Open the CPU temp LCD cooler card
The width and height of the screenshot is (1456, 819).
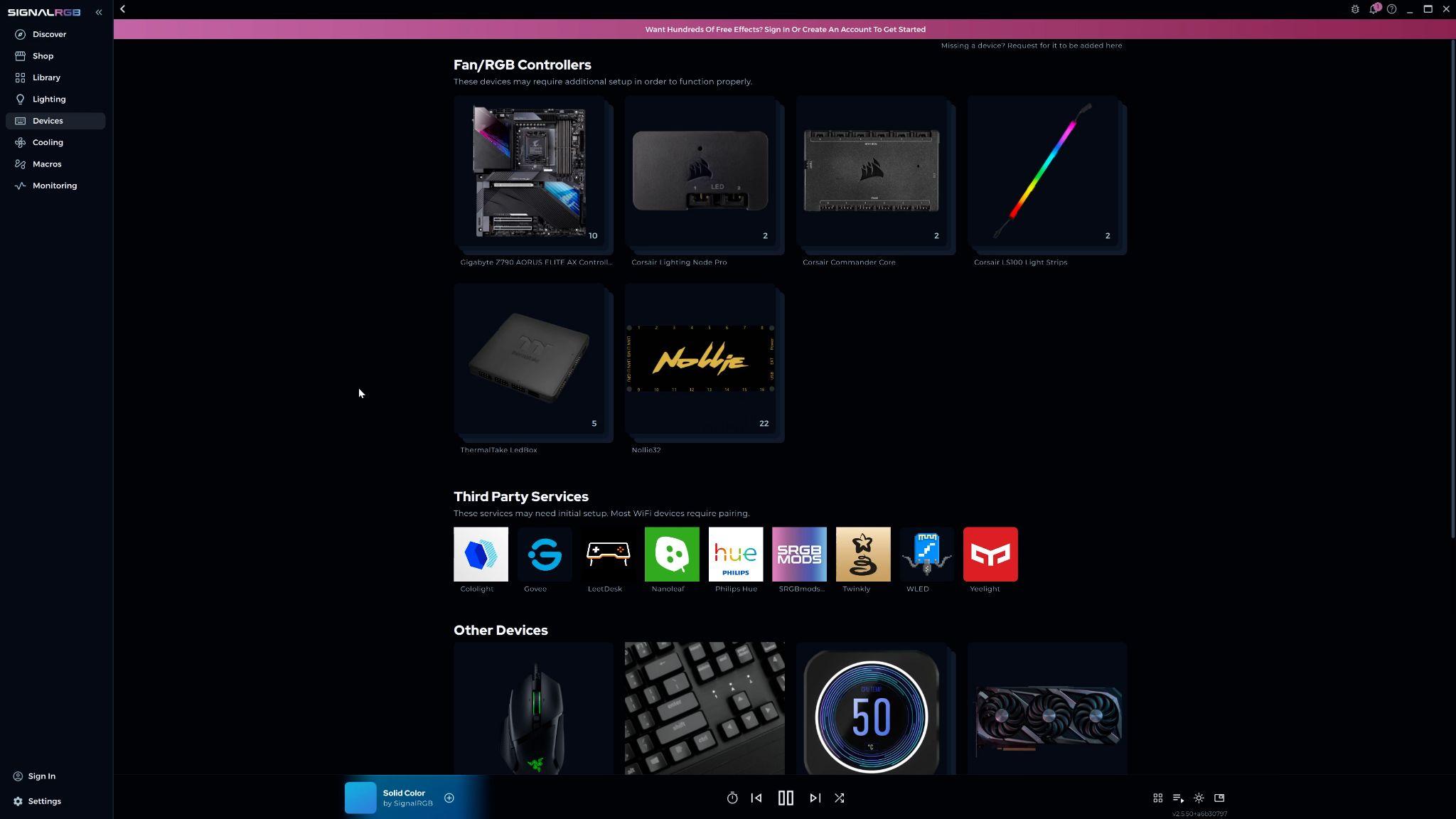[x=876, y=708]
